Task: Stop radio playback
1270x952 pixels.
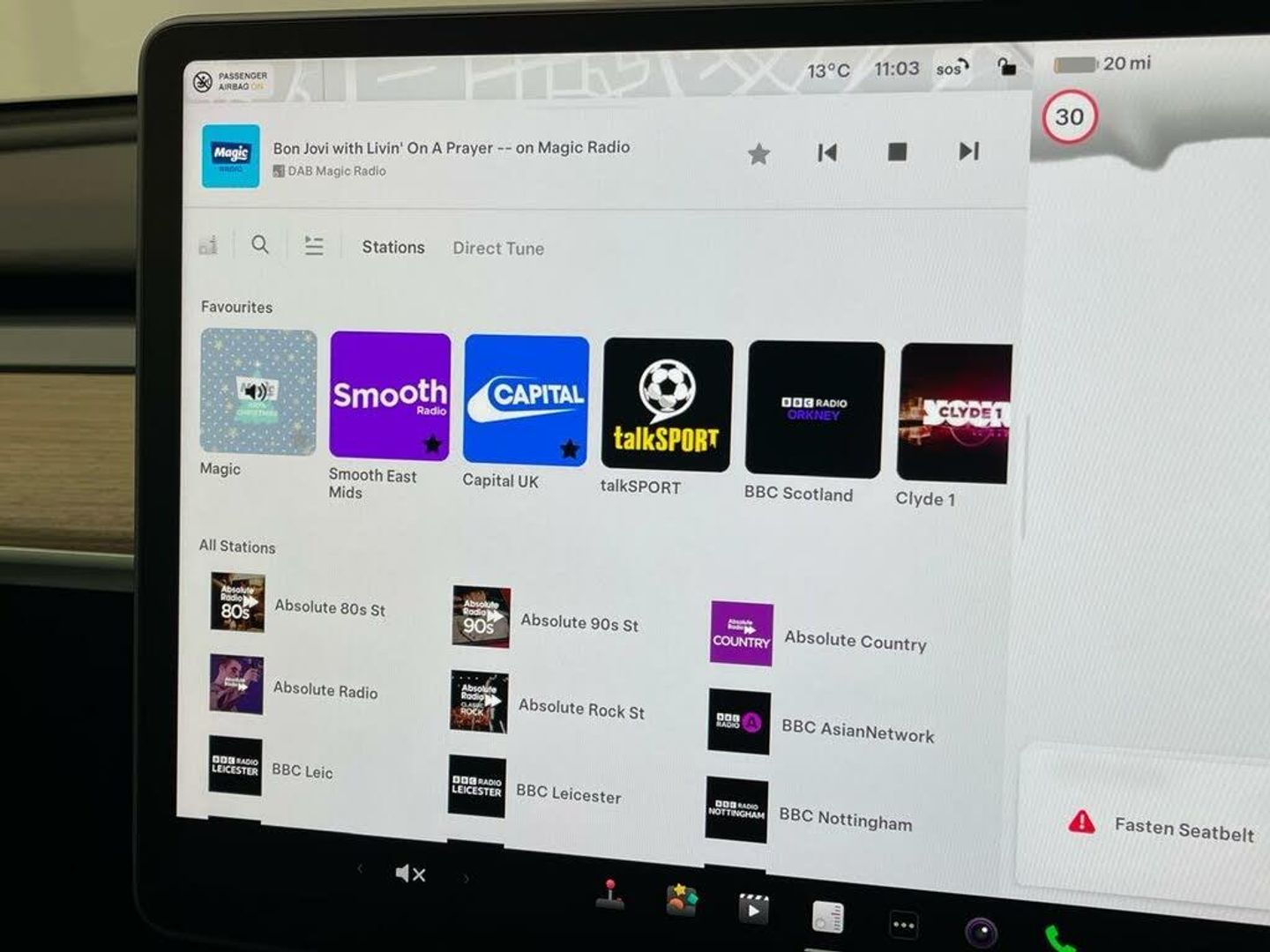Action: [897, 152]
